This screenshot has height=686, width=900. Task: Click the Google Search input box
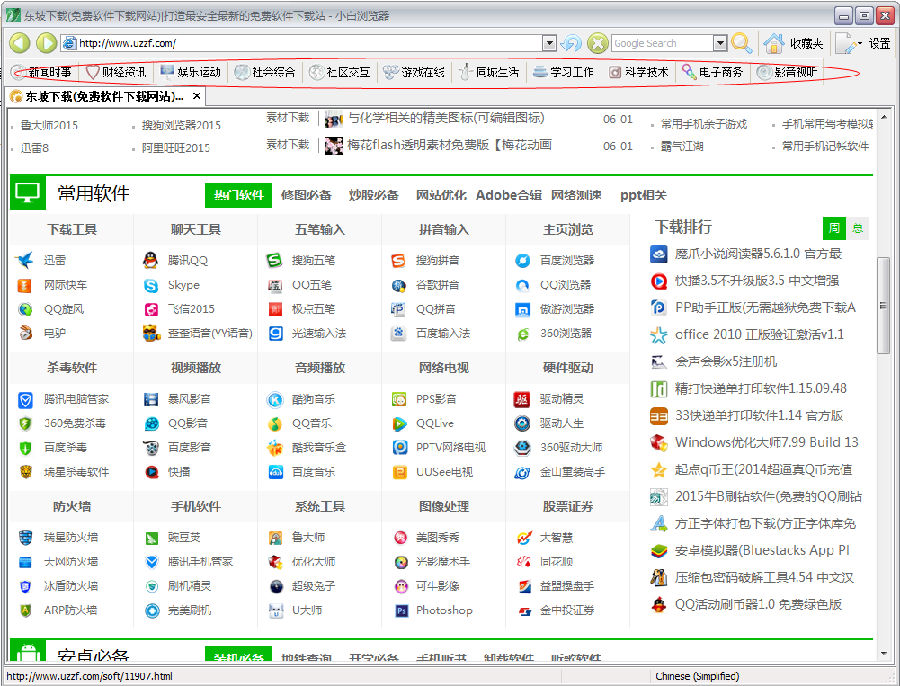(662, 43)
